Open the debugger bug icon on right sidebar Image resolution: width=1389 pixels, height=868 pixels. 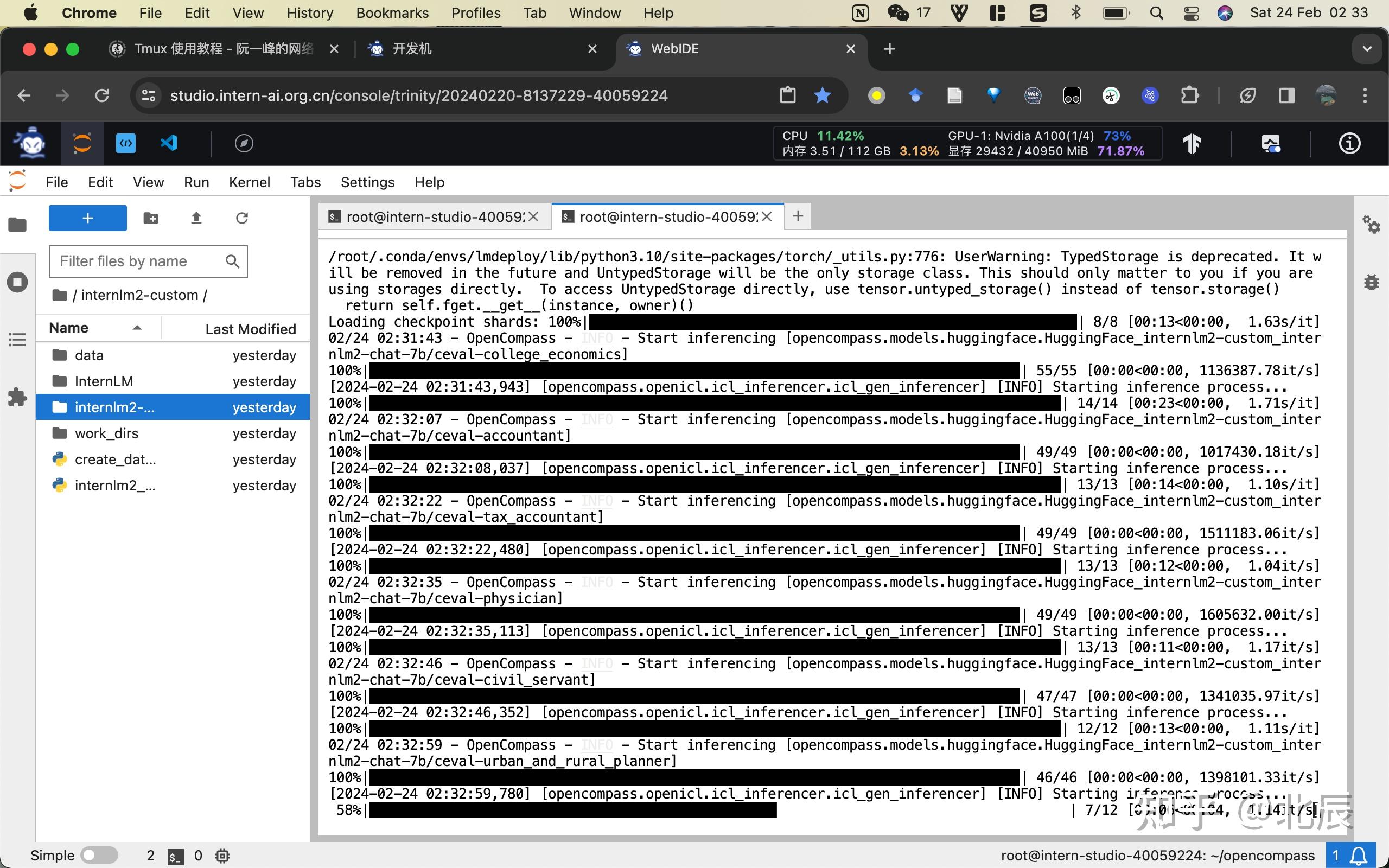point(1371,282)
